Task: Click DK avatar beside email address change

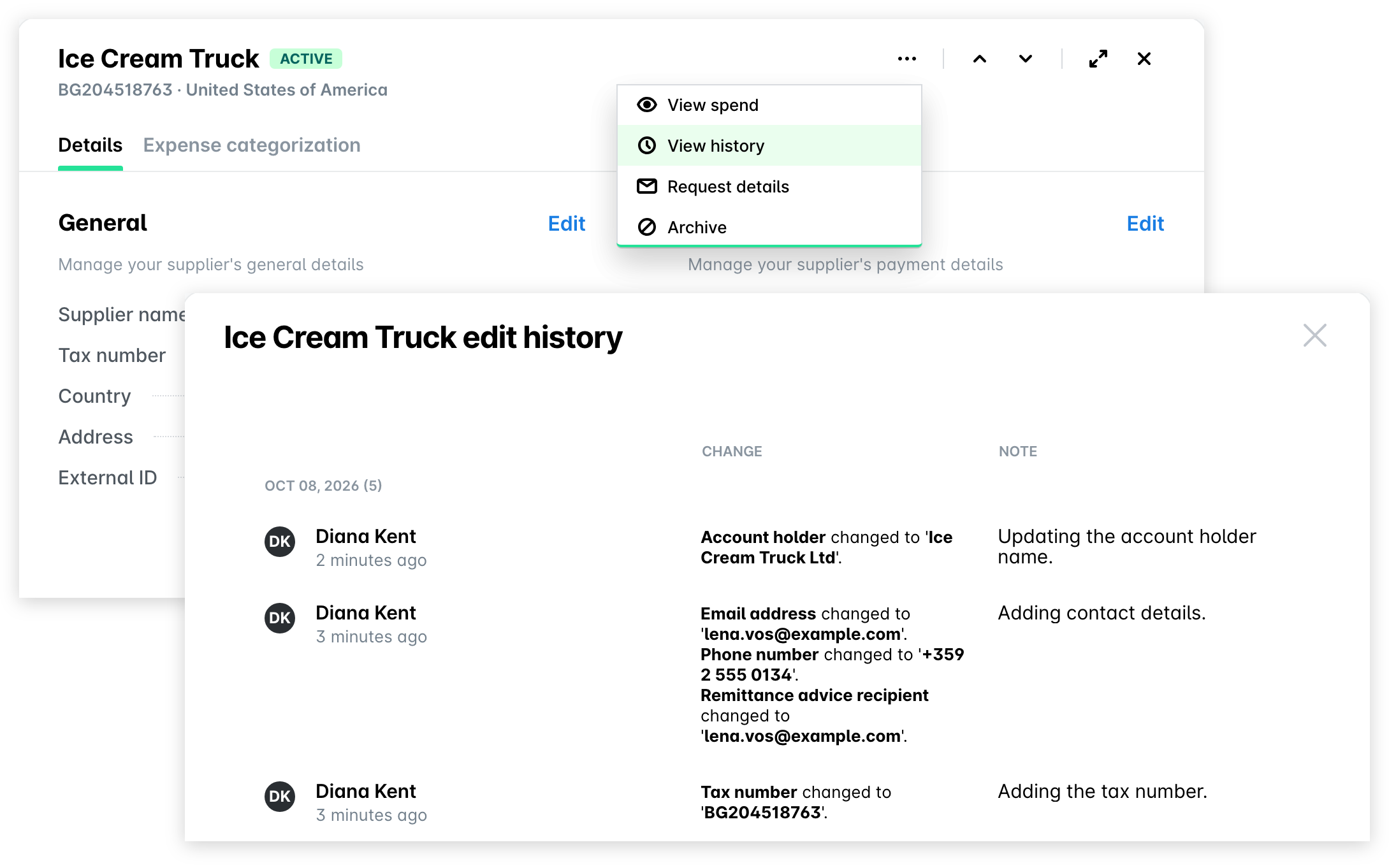Action: click(280, 618)
